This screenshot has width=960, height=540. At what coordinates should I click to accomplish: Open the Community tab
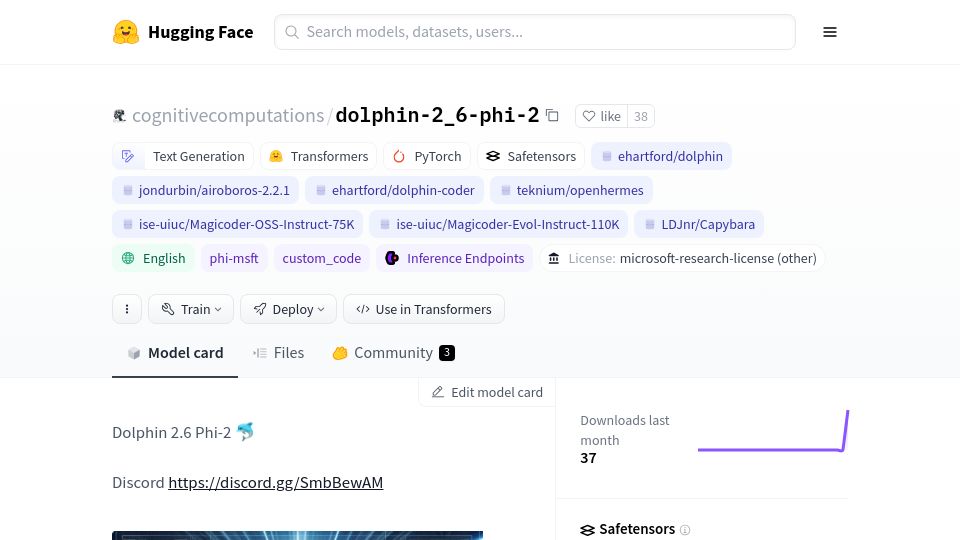[x=394, y=353]
